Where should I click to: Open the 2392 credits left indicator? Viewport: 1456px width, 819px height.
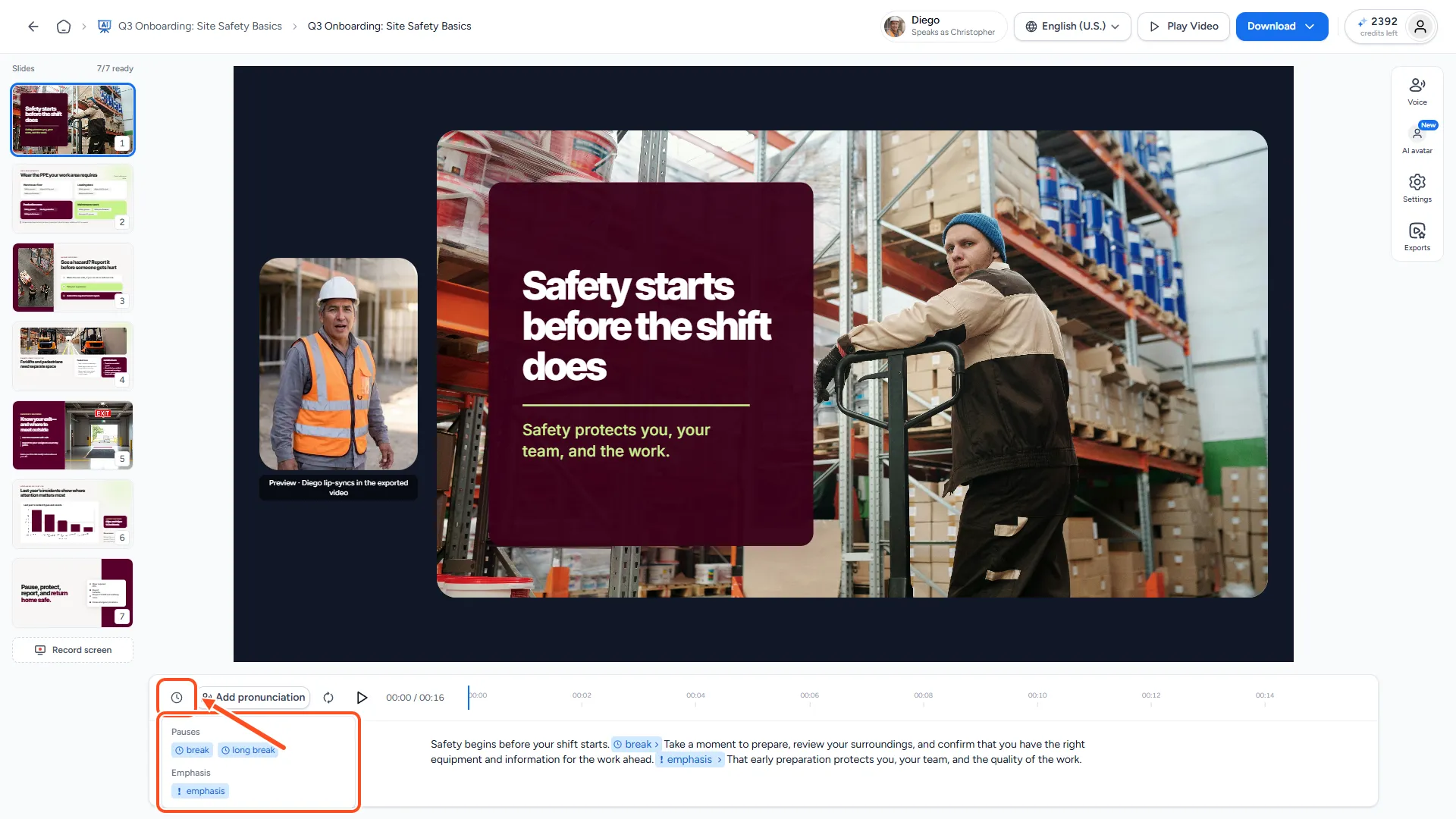[1378, 27]
